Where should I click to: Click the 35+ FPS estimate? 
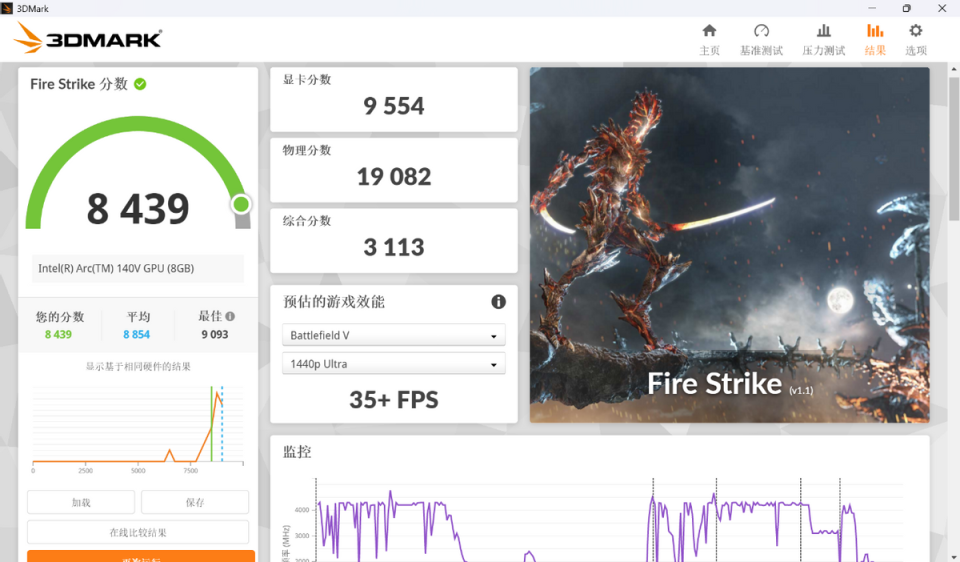[394, 400]
